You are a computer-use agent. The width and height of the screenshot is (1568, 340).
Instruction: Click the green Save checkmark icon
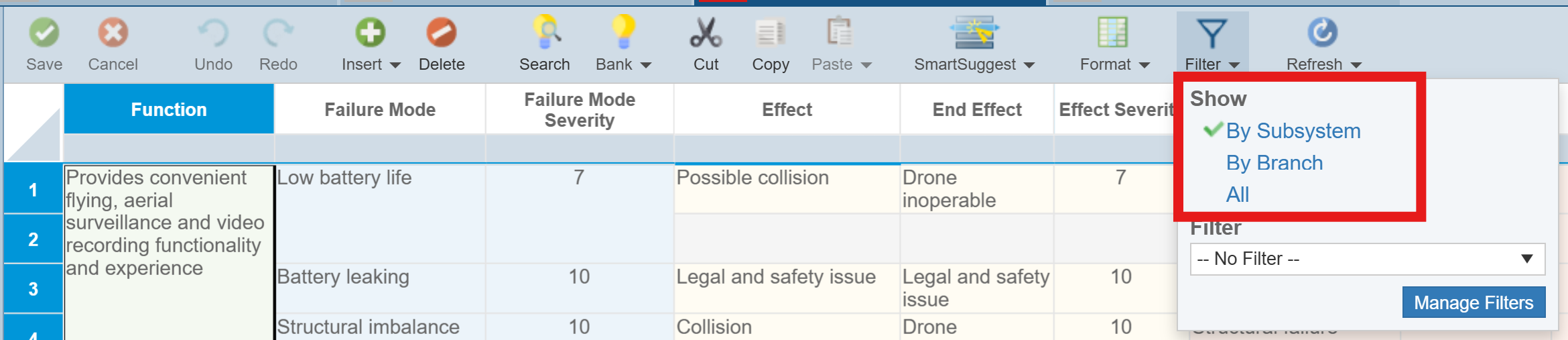(44, 32)
